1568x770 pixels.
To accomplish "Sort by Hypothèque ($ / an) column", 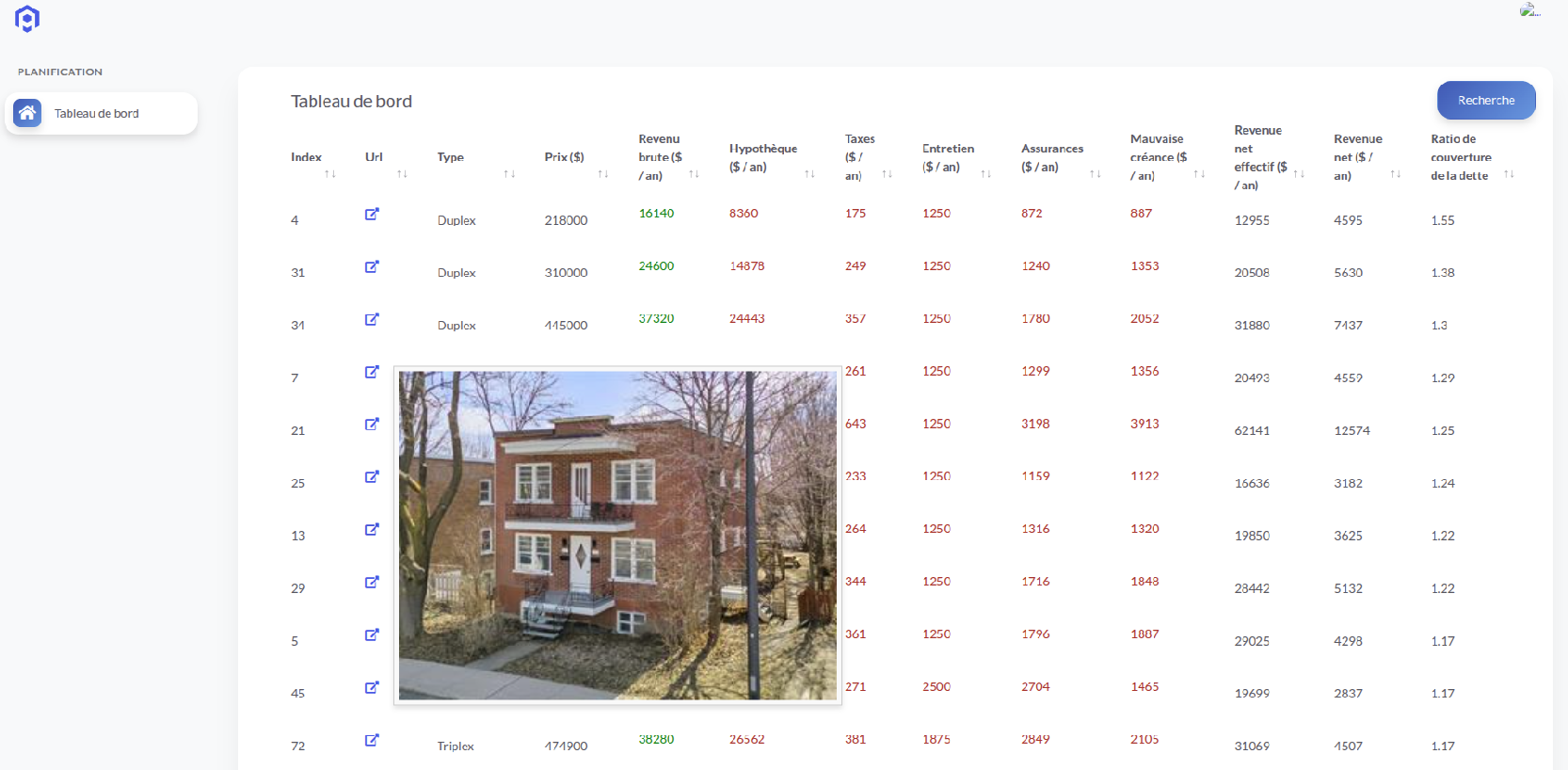I will point(809,174).
